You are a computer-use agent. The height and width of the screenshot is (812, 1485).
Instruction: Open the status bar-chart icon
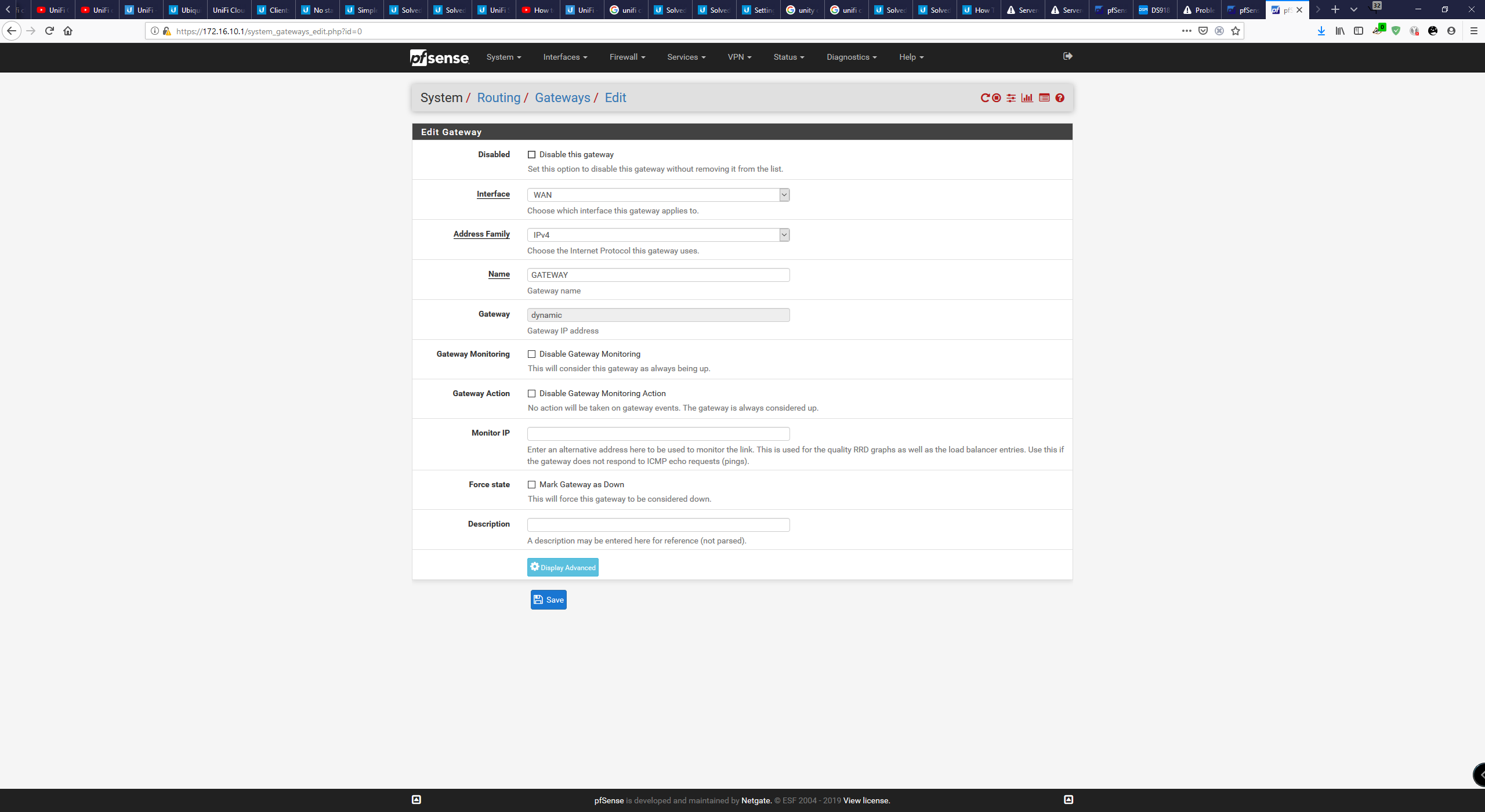click(x=1027, y=98)
